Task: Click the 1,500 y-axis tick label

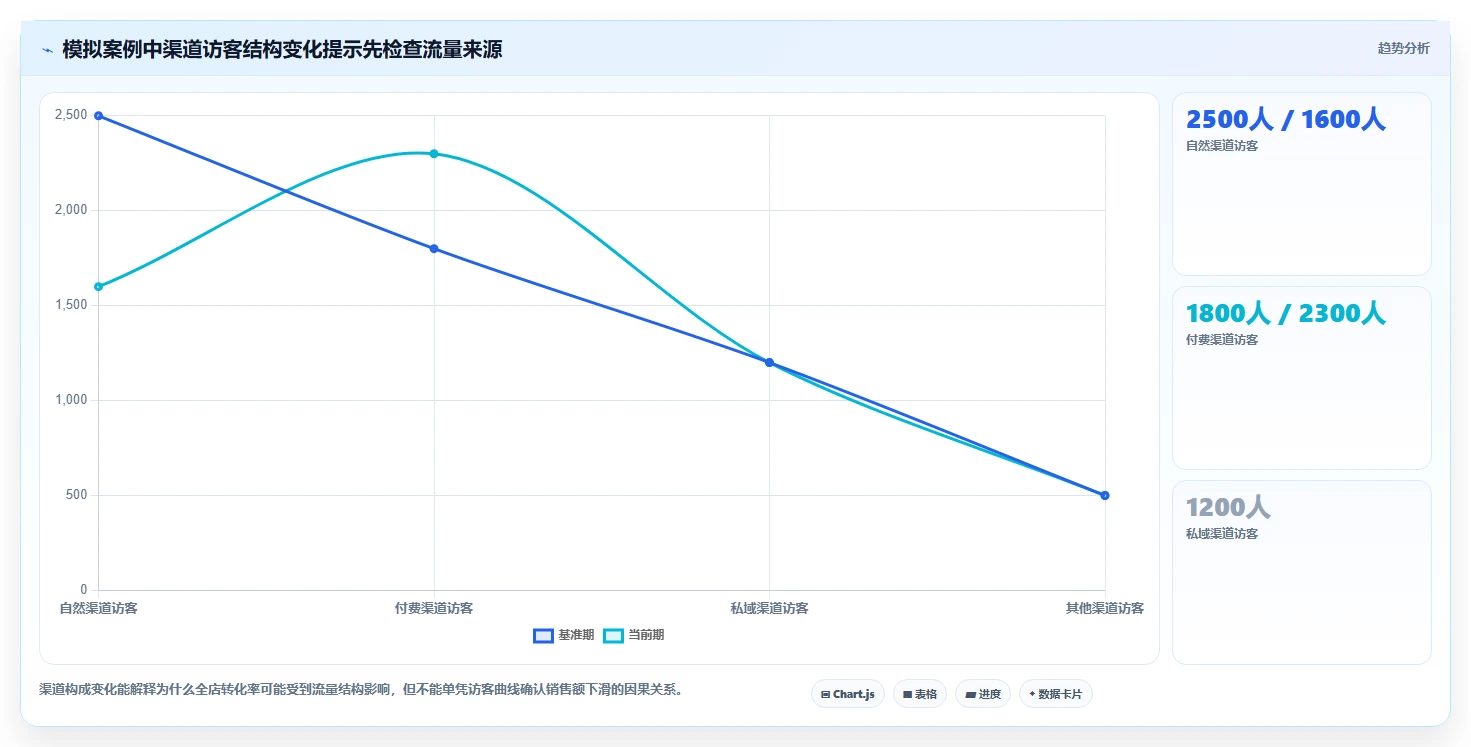Action: pyautogui.click(x=71, y=305)
